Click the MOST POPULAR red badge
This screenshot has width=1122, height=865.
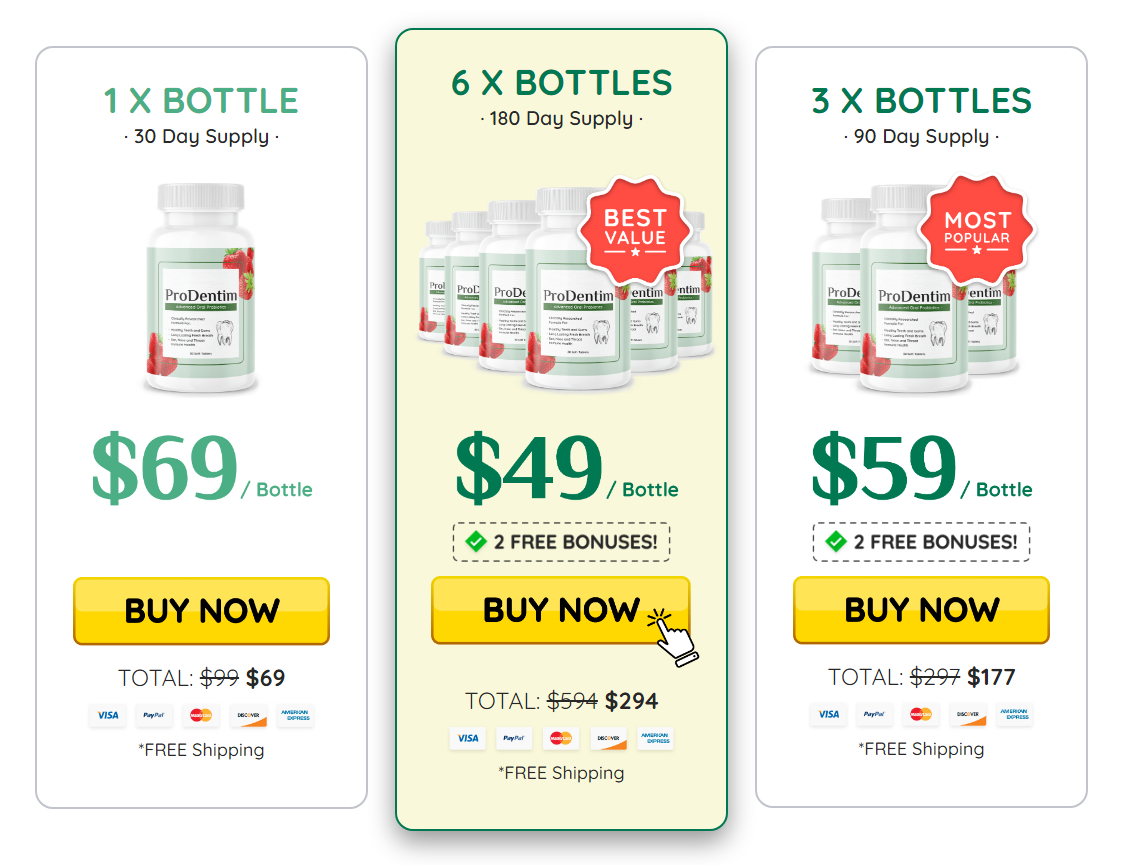977,230
